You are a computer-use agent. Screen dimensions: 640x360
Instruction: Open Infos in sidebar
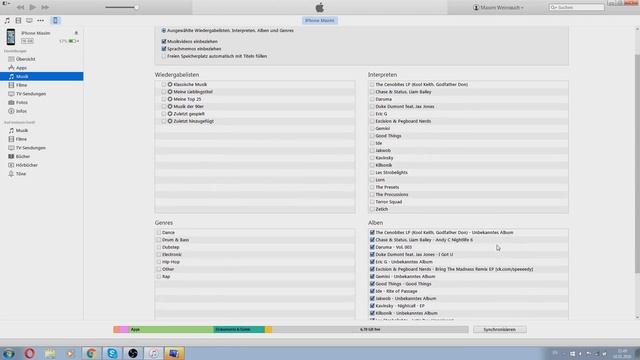[21, 111]
